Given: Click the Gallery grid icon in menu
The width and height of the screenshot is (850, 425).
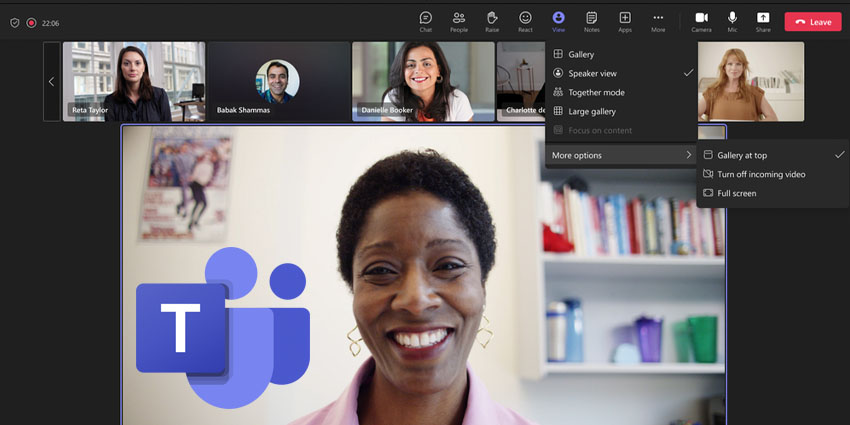Looking at the screenshot, I should (558, 54).
